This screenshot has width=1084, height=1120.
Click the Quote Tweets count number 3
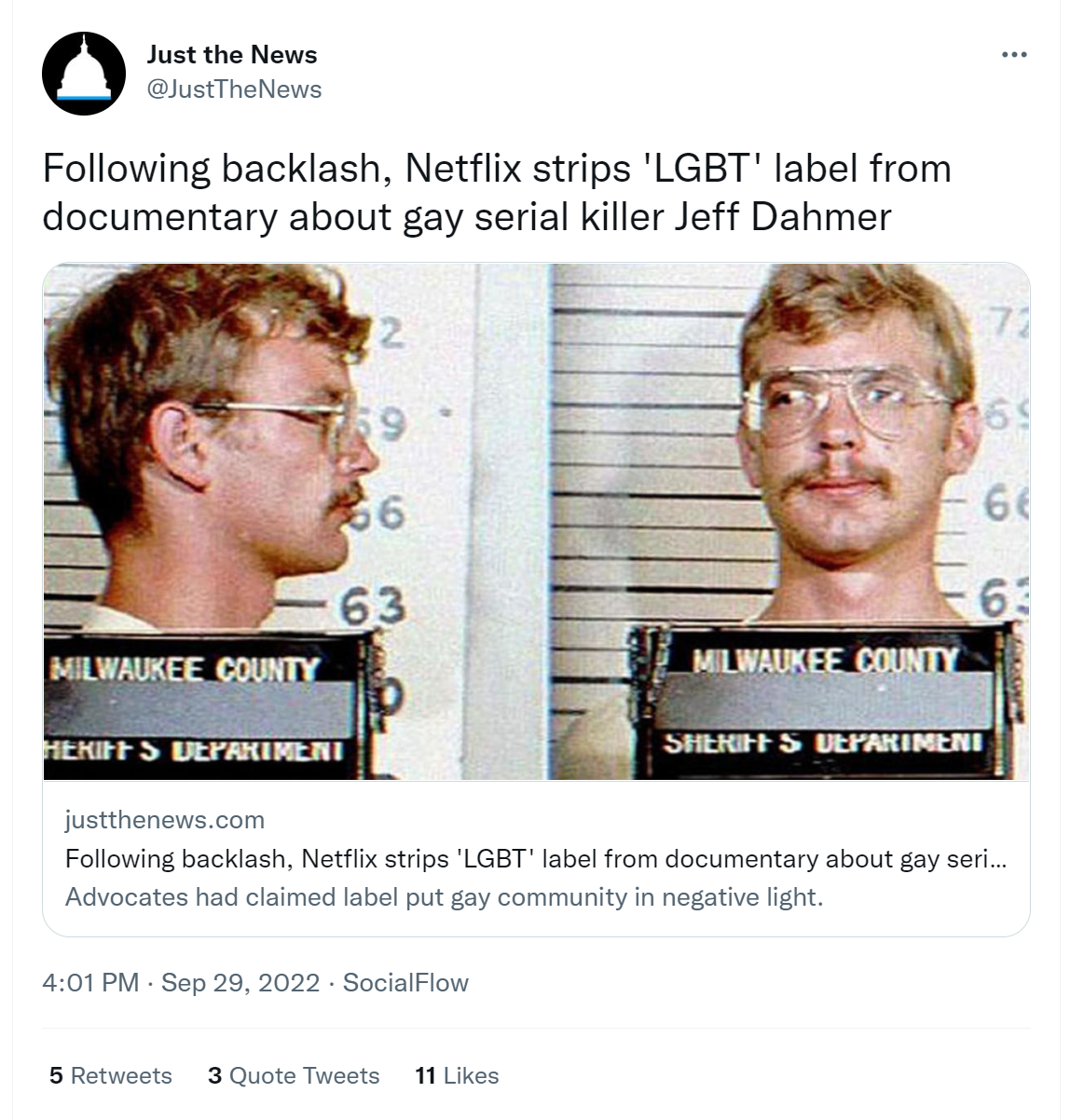click(215, 1075)
